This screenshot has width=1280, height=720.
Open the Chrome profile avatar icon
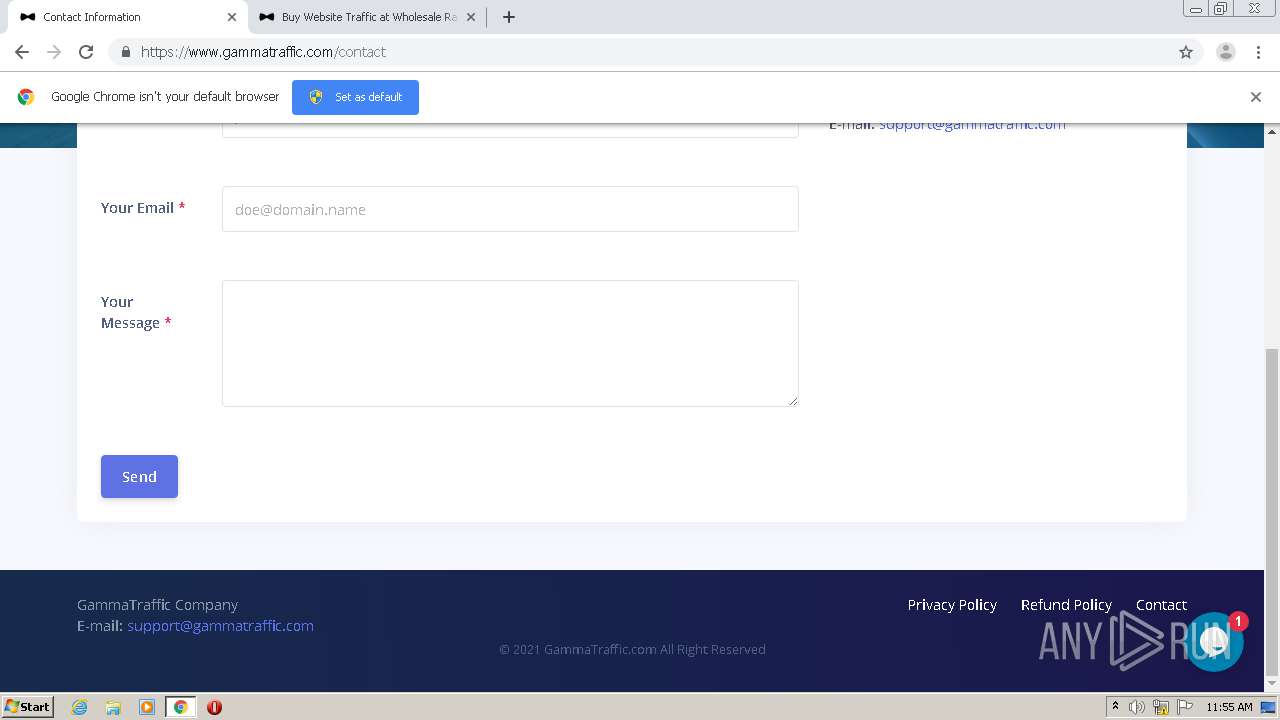[1225, 52]
